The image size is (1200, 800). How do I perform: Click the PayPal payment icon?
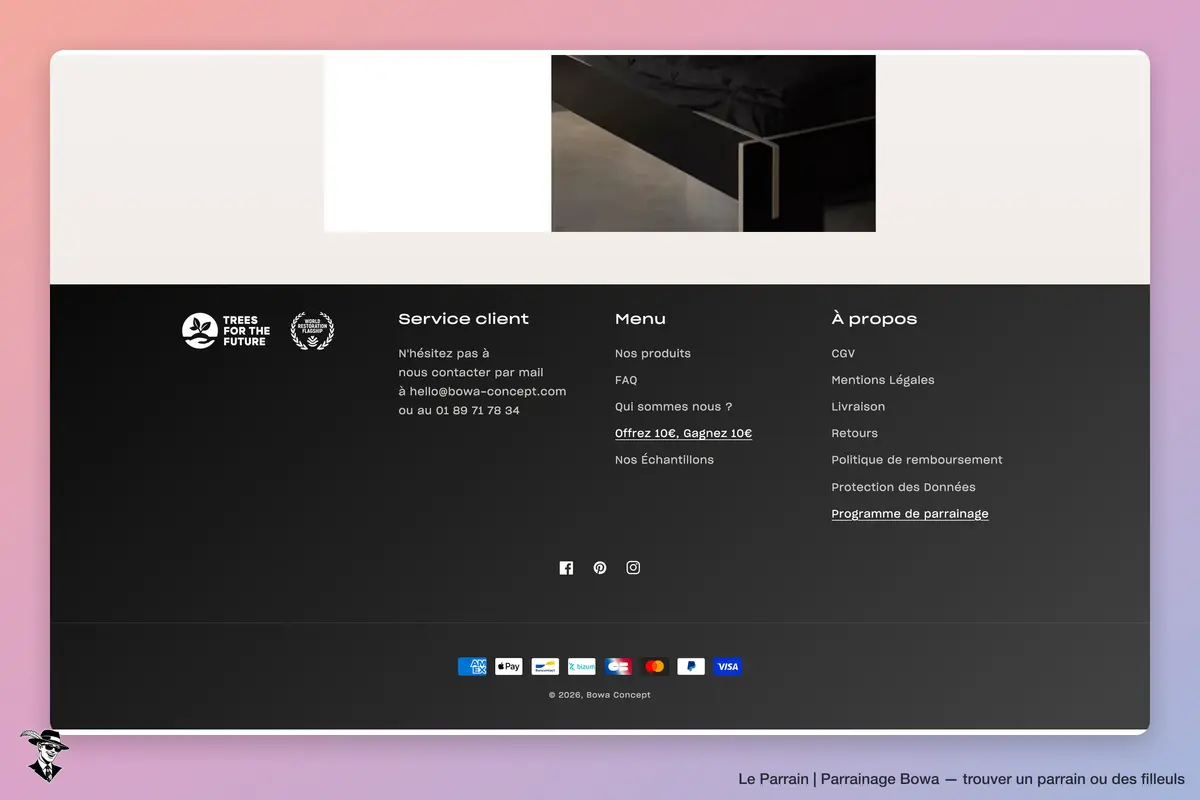click(691, 667)
